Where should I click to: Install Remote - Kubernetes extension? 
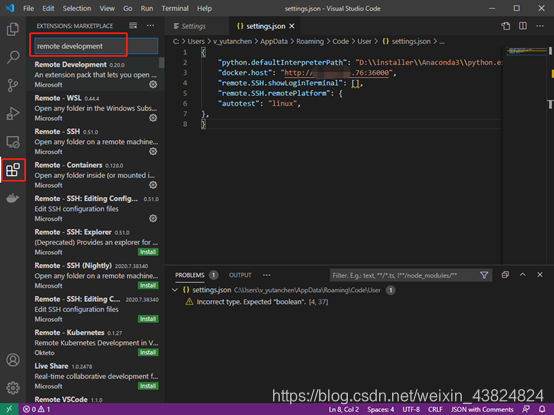point(148,352)
